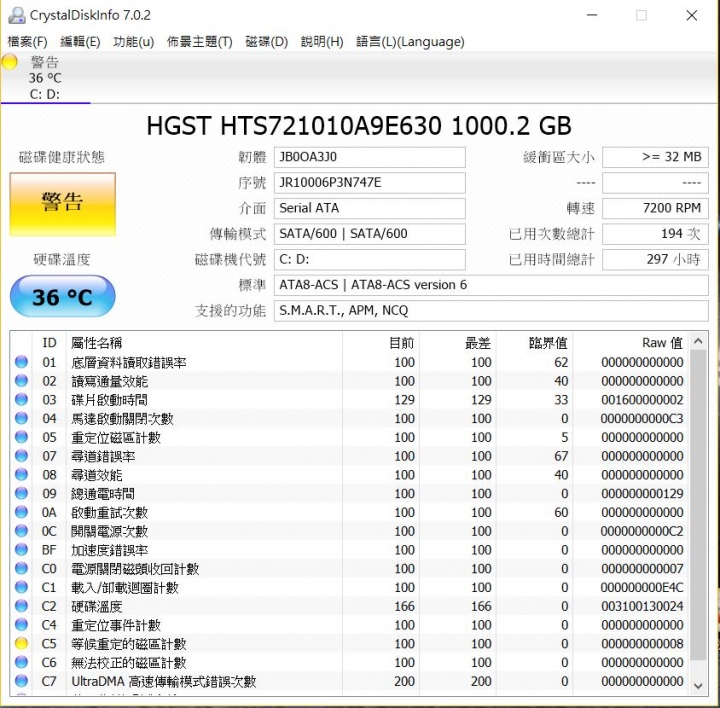This screenshot has height=708, width=720.
Task: Click the yellow caution dot for ID C5
Action: pyautogui.click(x=21, y=644)
